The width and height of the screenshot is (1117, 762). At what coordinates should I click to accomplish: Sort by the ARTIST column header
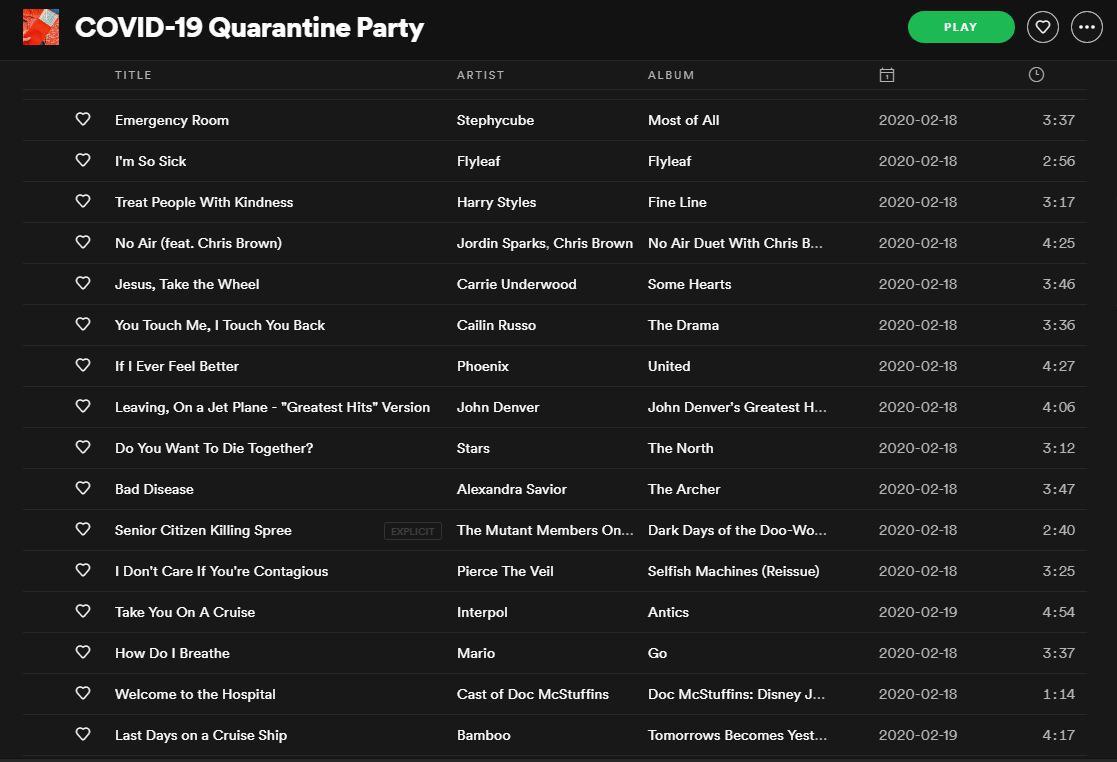[x=480, y=75]
